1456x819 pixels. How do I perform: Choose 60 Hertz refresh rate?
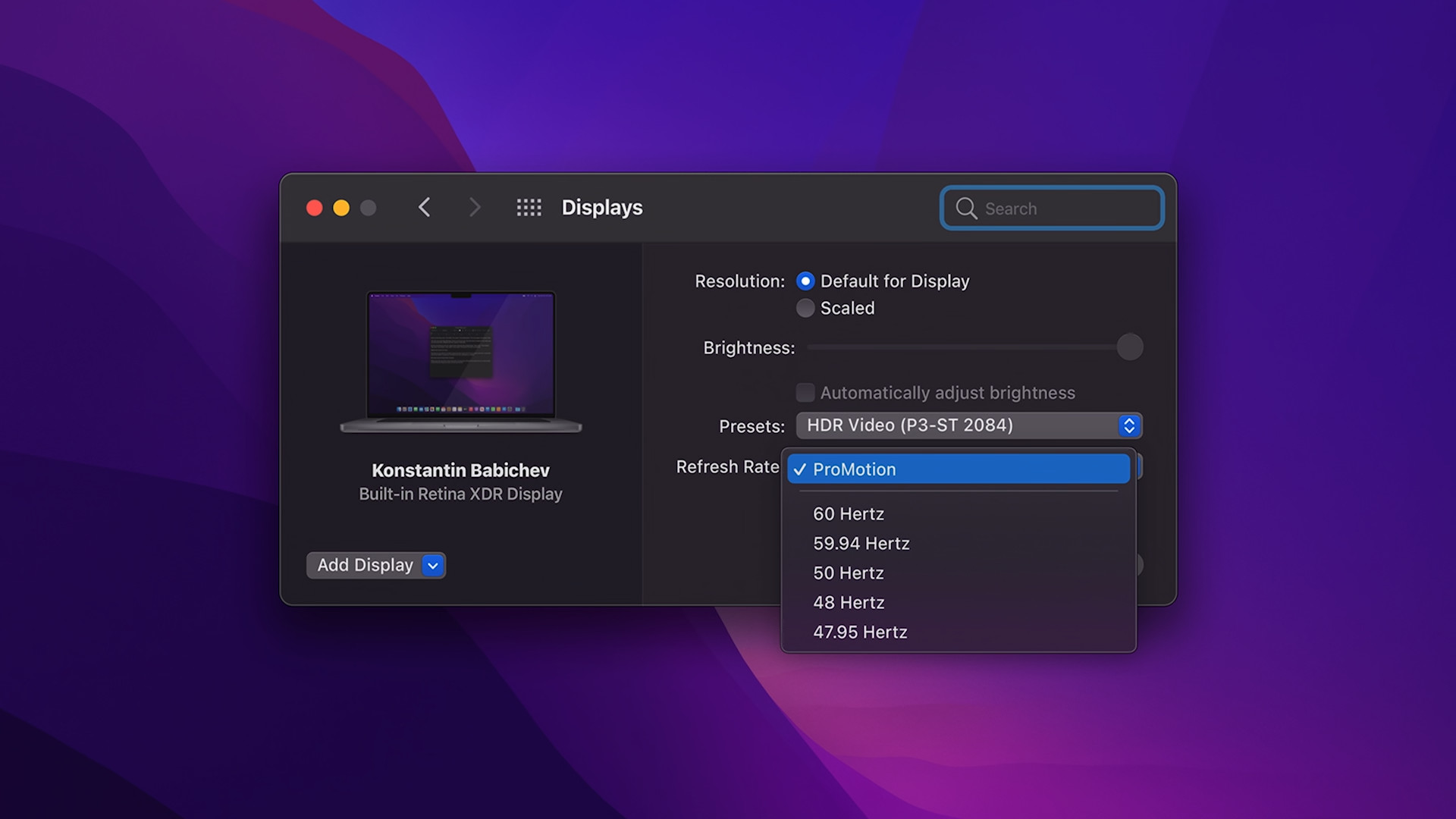[848, 513]
